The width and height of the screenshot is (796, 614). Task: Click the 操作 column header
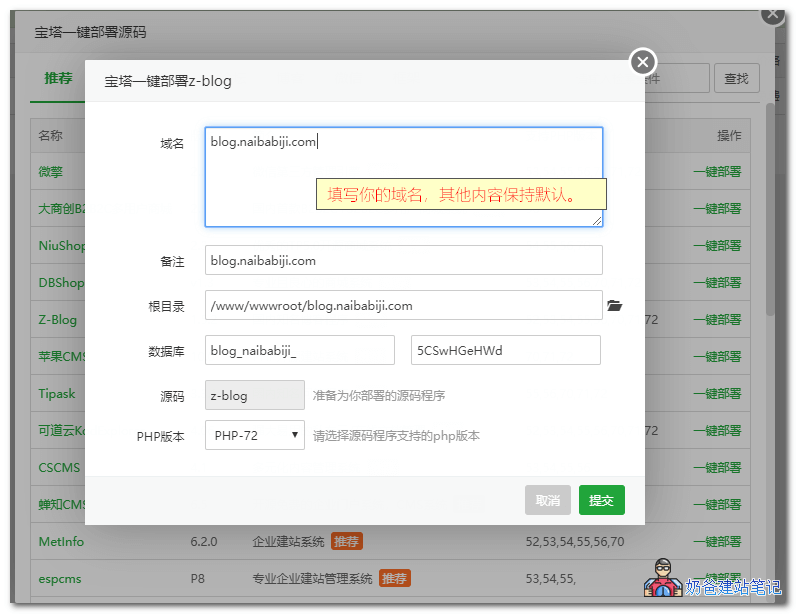pos(729,136)
